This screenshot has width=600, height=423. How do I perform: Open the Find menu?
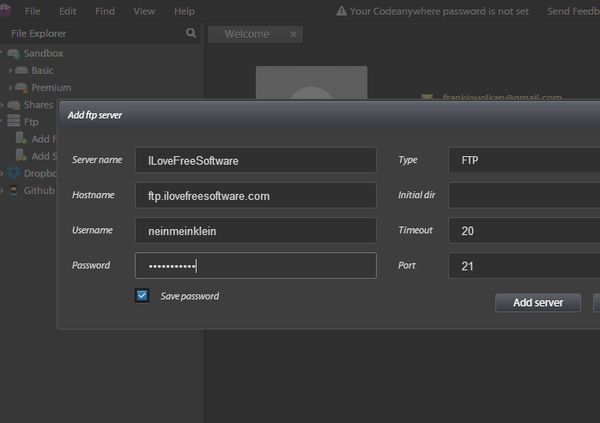(105, 11)
